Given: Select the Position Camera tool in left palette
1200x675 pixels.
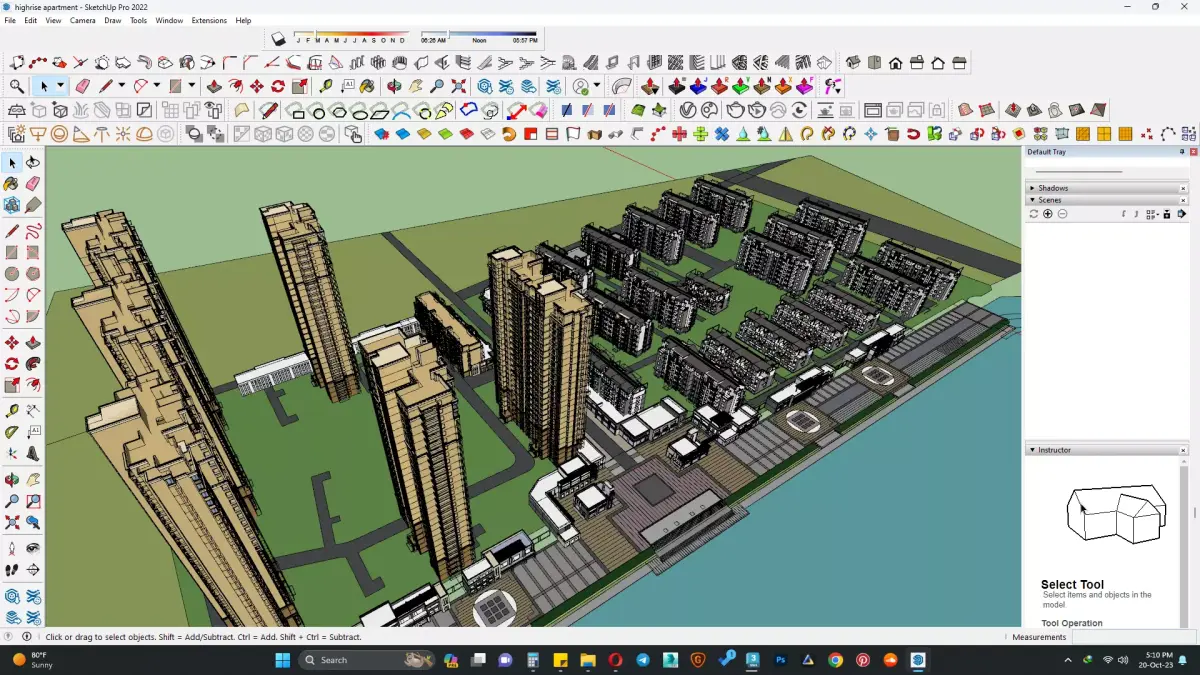Looking at the screenshot, I should click(12, 548).
